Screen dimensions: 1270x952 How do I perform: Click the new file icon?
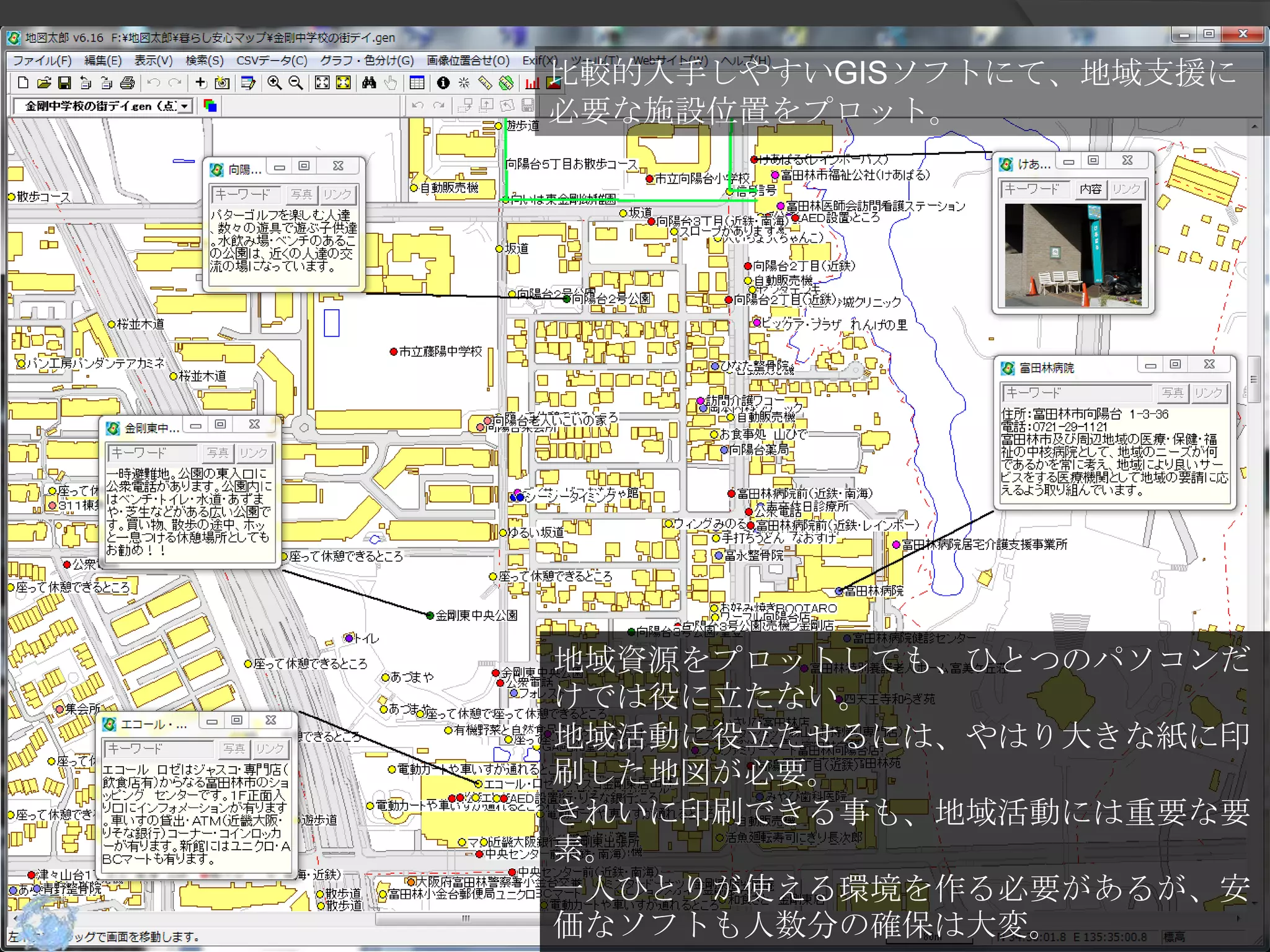pyautogui.click(x=23, y=82)
